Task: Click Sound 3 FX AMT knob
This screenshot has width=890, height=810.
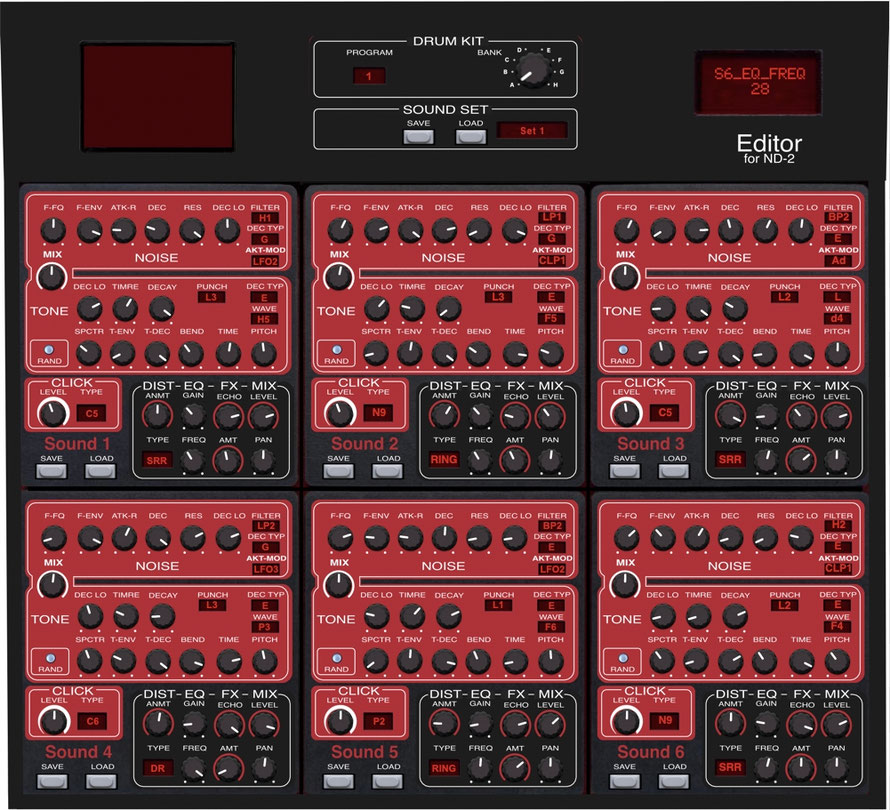Action: coord(801,460)
